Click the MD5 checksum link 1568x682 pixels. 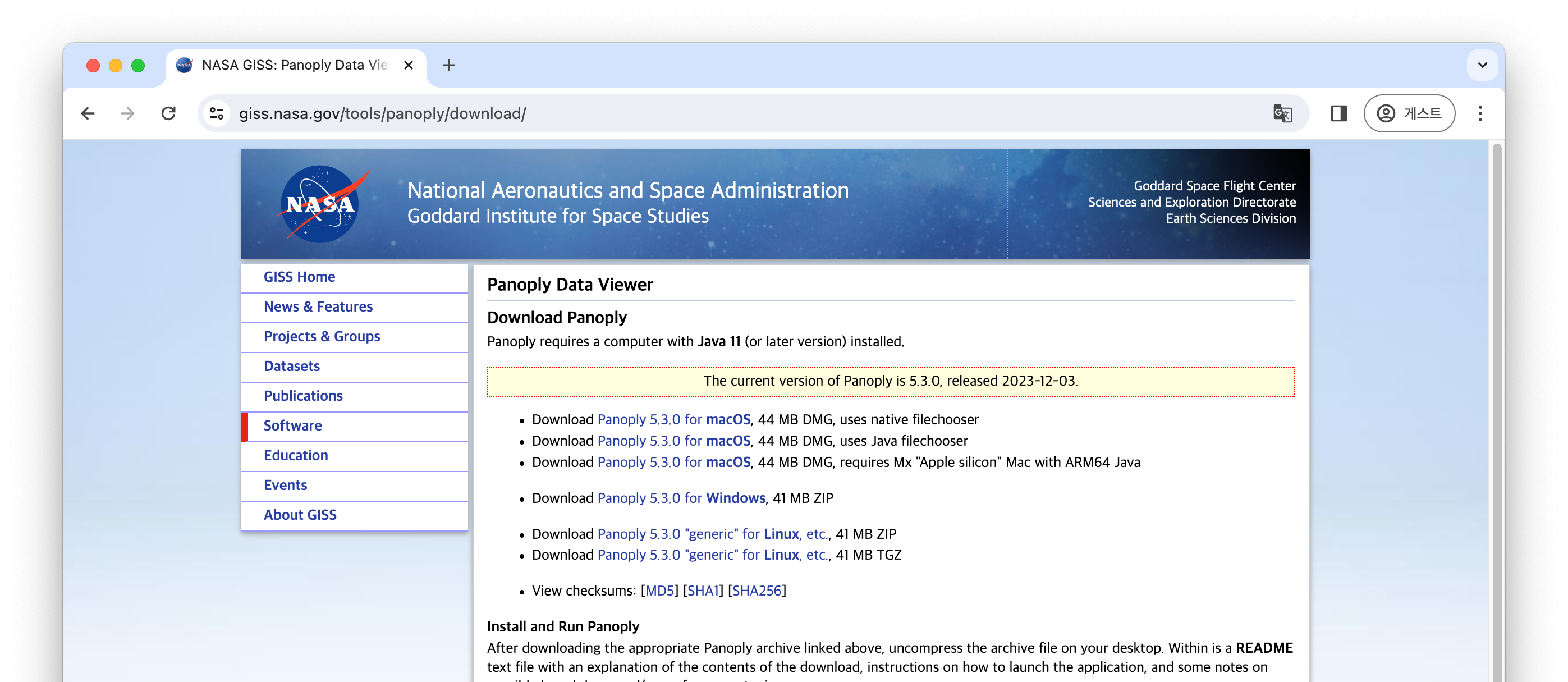pyautogui.click(x=659, y=591)
